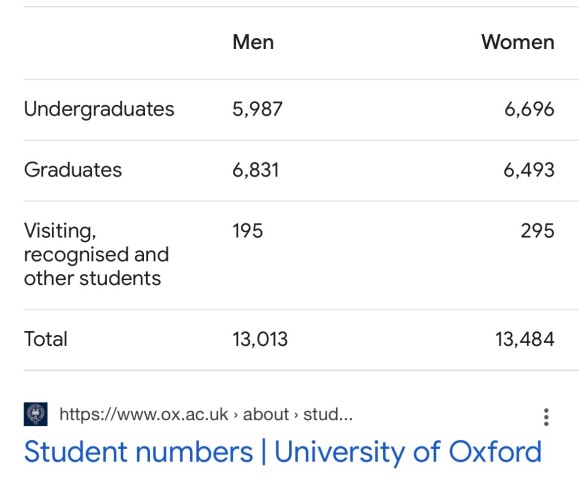Click the Total row label
Screen dimensions: 579x484
point(45,339)
